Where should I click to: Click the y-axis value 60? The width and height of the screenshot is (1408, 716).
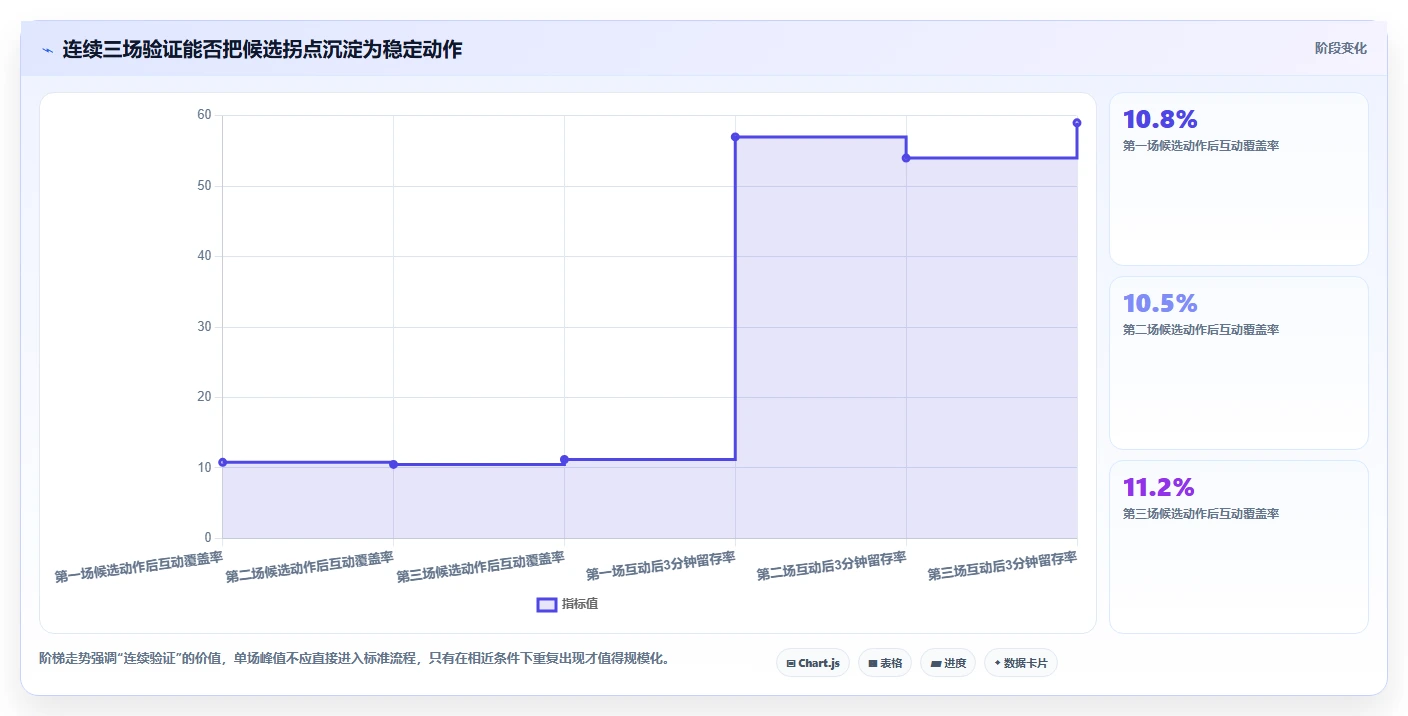(x=204, y=115)
